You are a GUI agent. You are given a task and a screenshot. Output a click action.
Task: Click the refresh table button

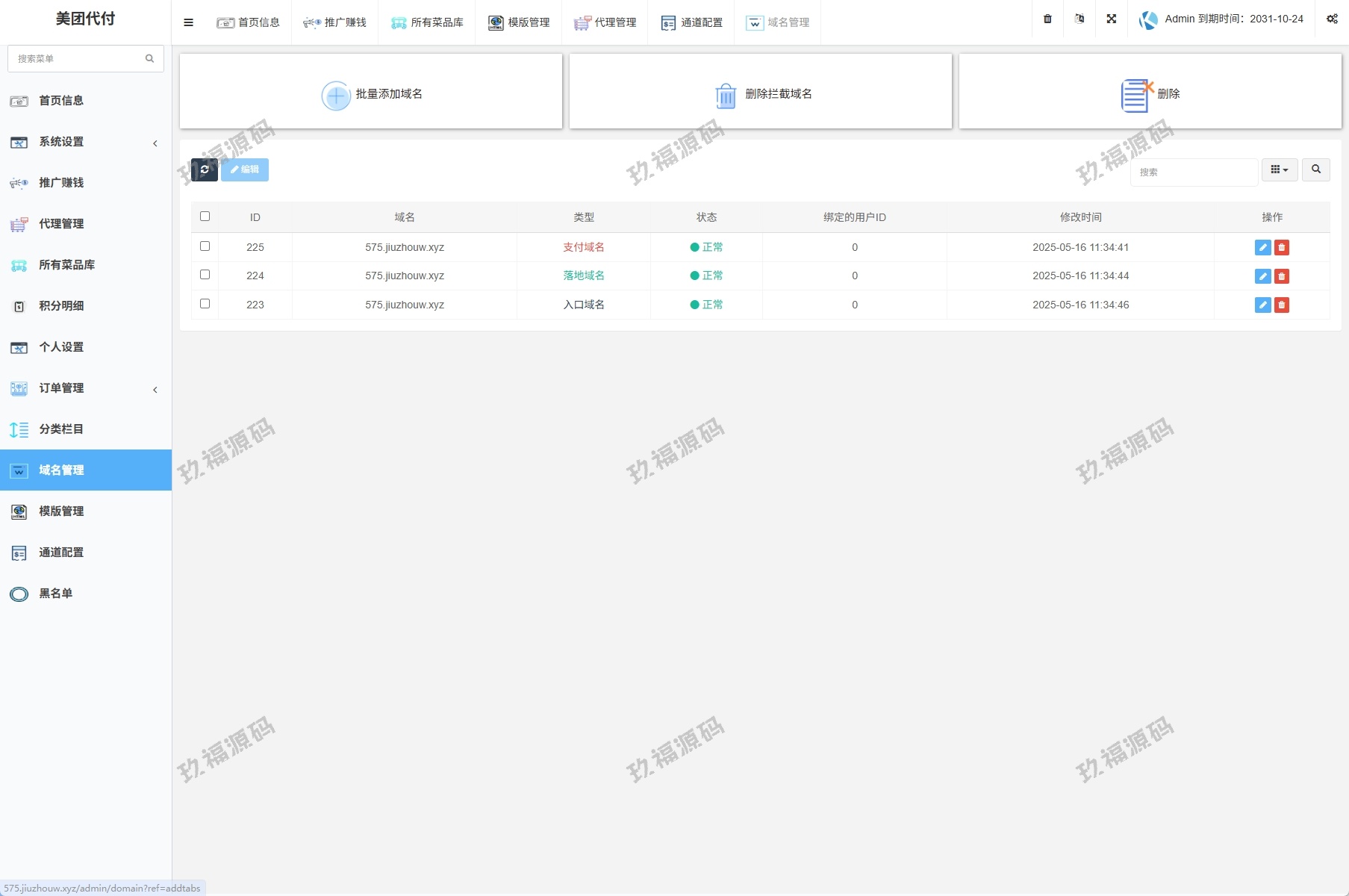click(x=204, y=169)
